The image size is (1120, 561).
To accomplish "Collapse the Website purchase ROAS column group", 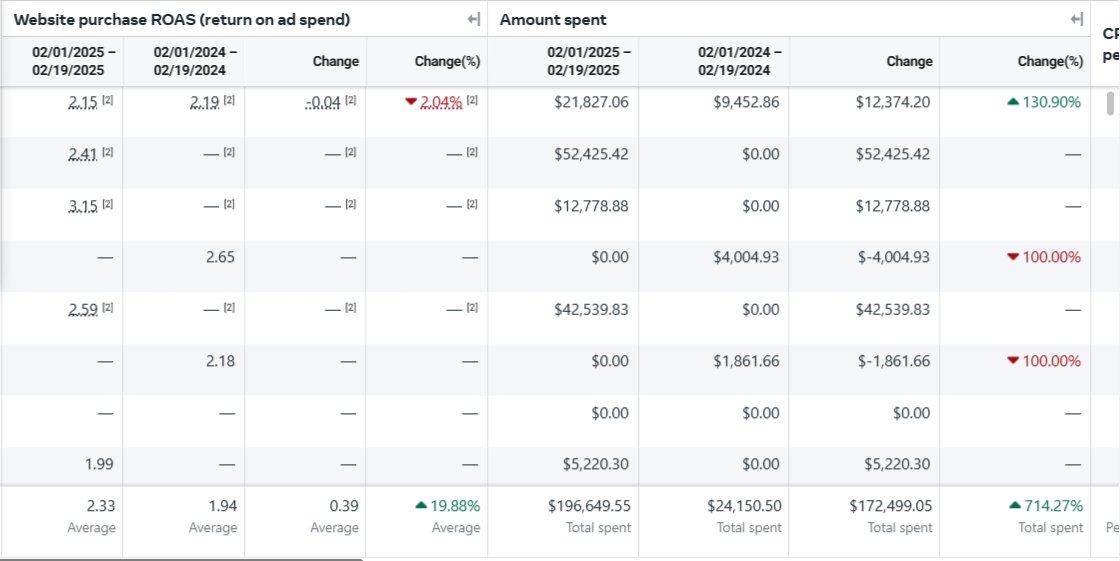I will [473, 20].
